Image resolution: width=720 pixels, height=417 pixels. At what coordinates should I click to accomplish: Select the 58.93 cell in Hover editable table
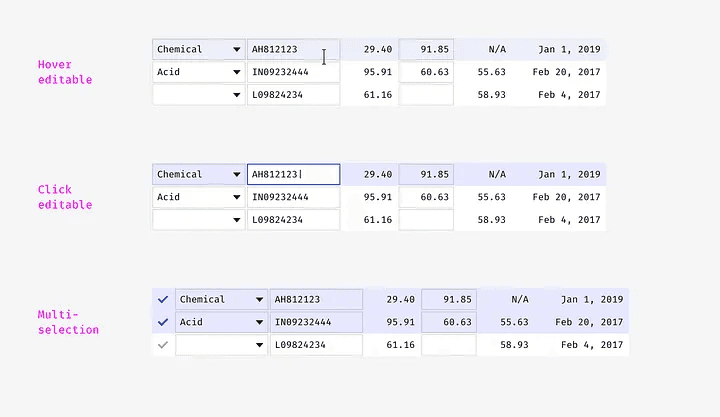click(492, 95)
